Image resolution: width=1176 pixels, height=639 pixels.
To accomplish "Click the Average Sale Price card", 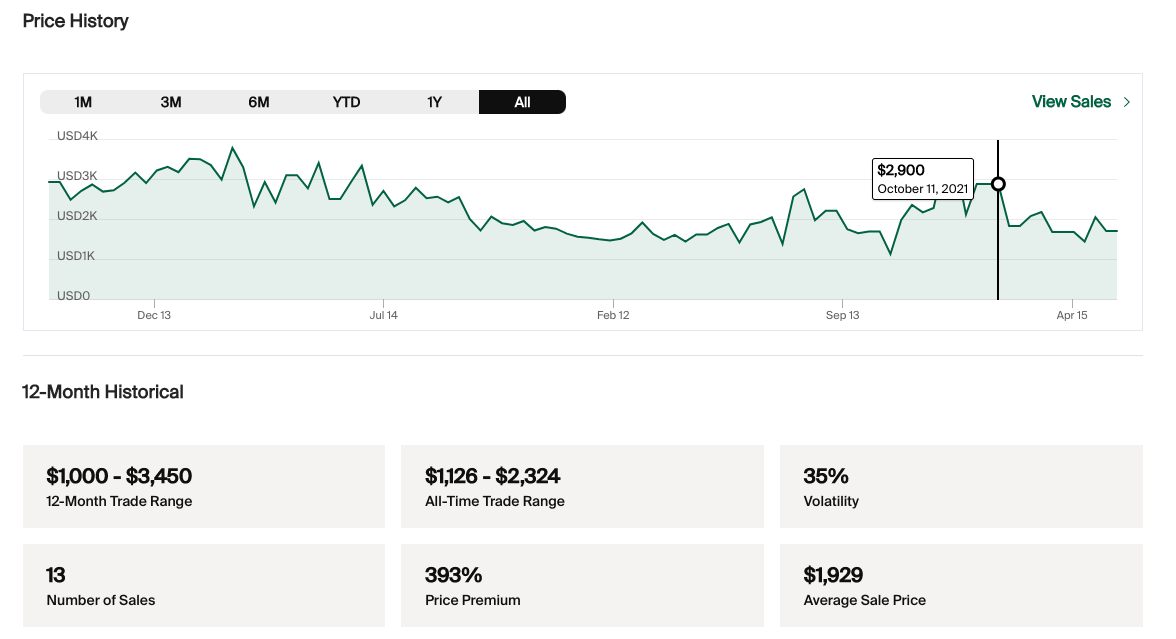I will (x=961, y=585).
